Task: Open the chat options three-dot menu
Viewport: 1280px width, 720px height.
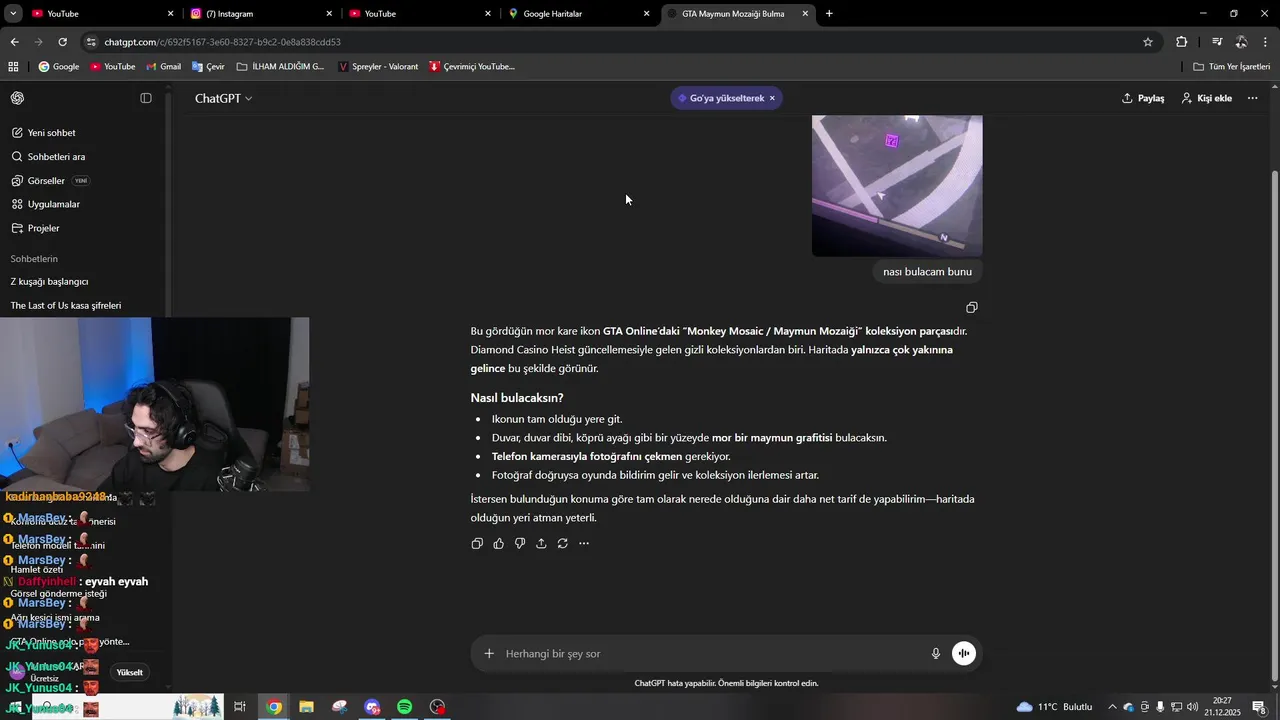Action: click(1252, 98)
